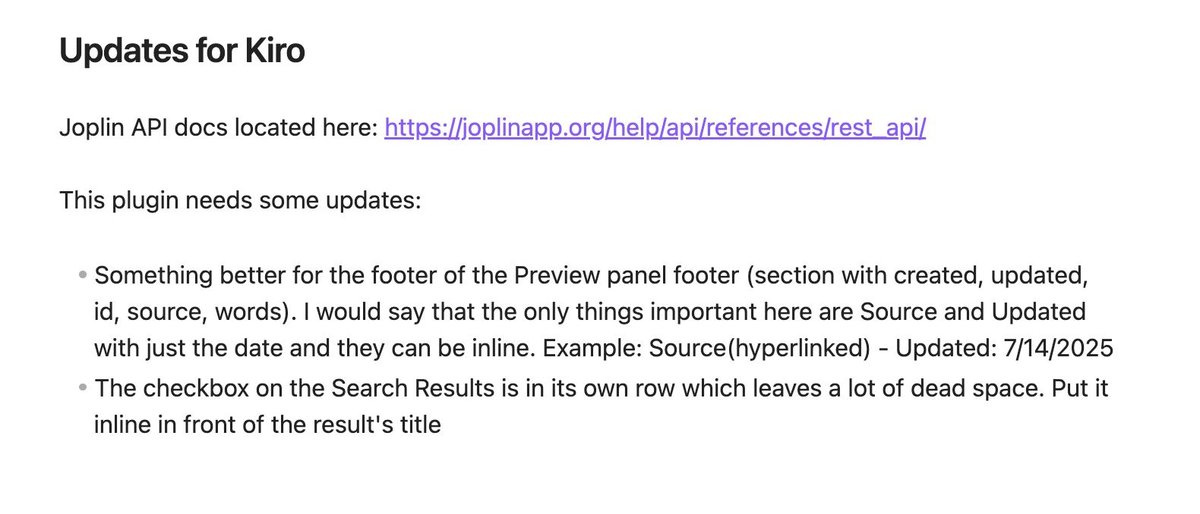The image size is (1200, 514).
Task: Click the "Joplin API docs located here:" text
Action: (218, 129)
